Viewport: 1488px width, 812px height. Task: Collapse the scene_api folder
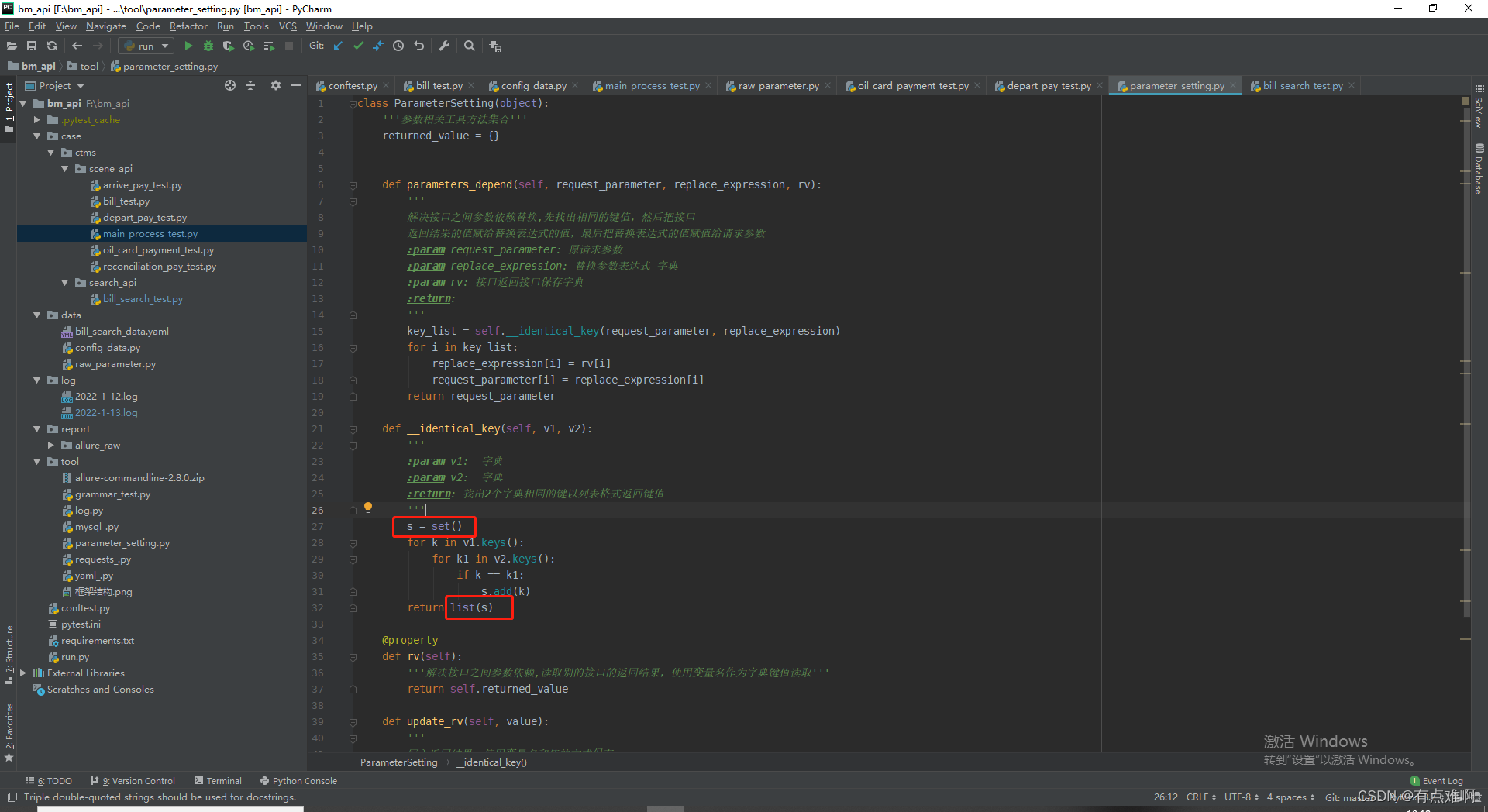[65, 168]
